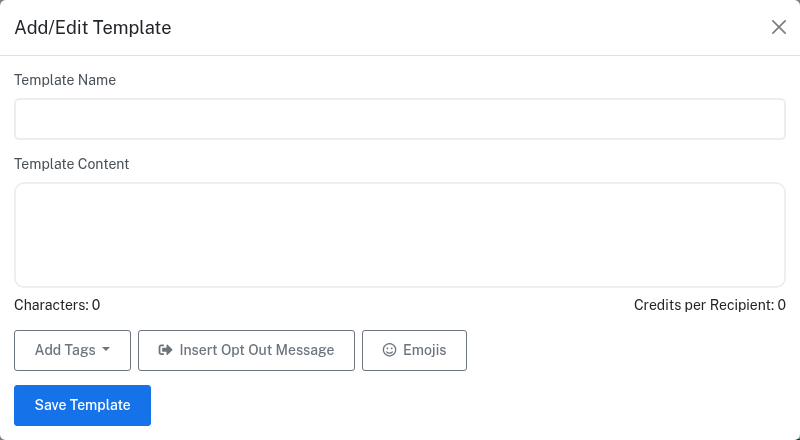800x440 pixels.
Task: Click the 'Save Template' button label text
Action: pos(82,405)
